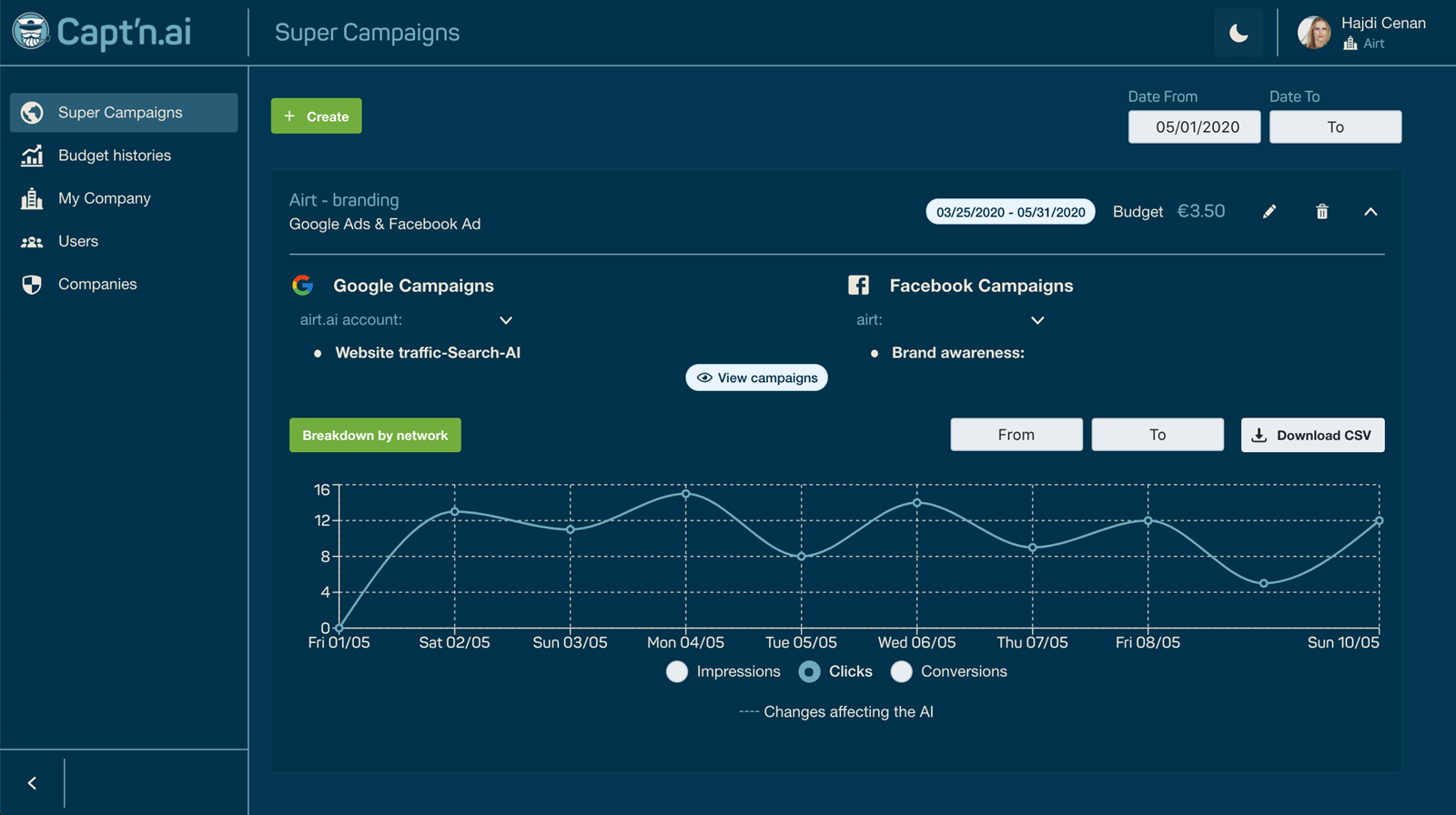The height and width of the screenshot is (815, 1456).
Task: Click the Super Campaigns globe icon
Action: pyautogui.click(x=32, y=113)
